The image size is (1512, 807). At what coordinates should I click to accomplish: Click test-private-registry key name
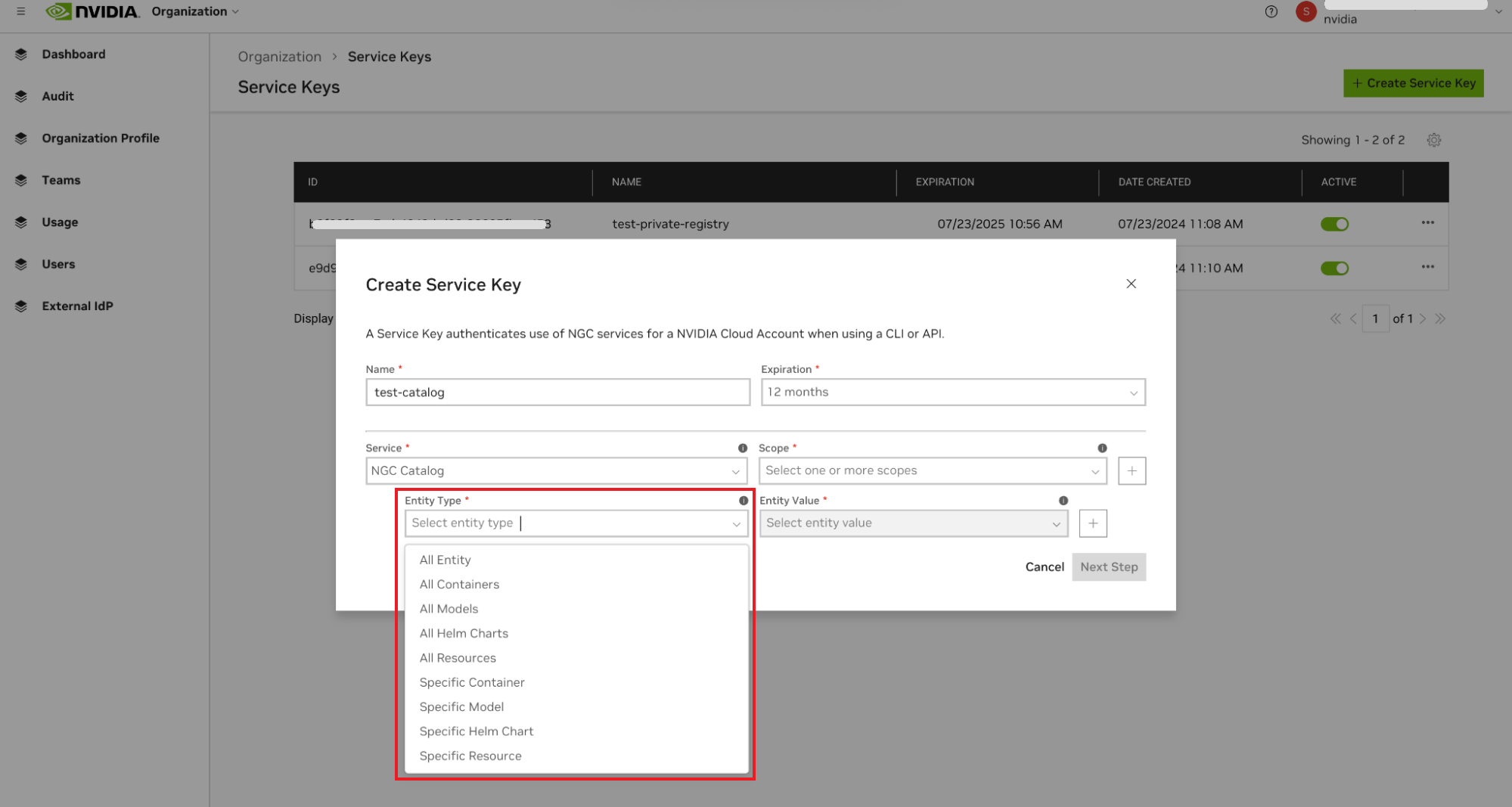pos(670,224)
